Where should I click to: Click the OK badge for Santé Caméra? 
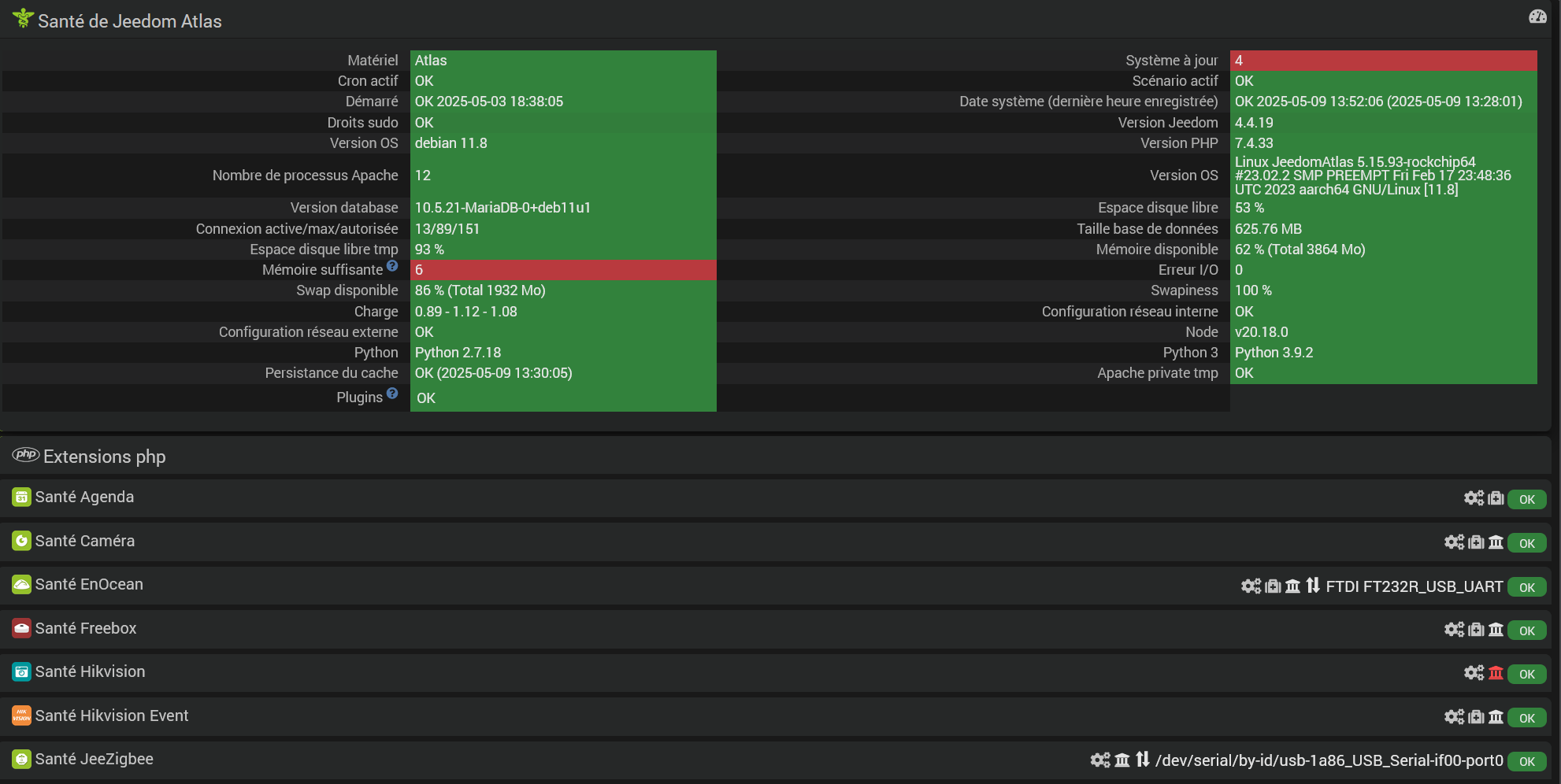point(1527,543)
